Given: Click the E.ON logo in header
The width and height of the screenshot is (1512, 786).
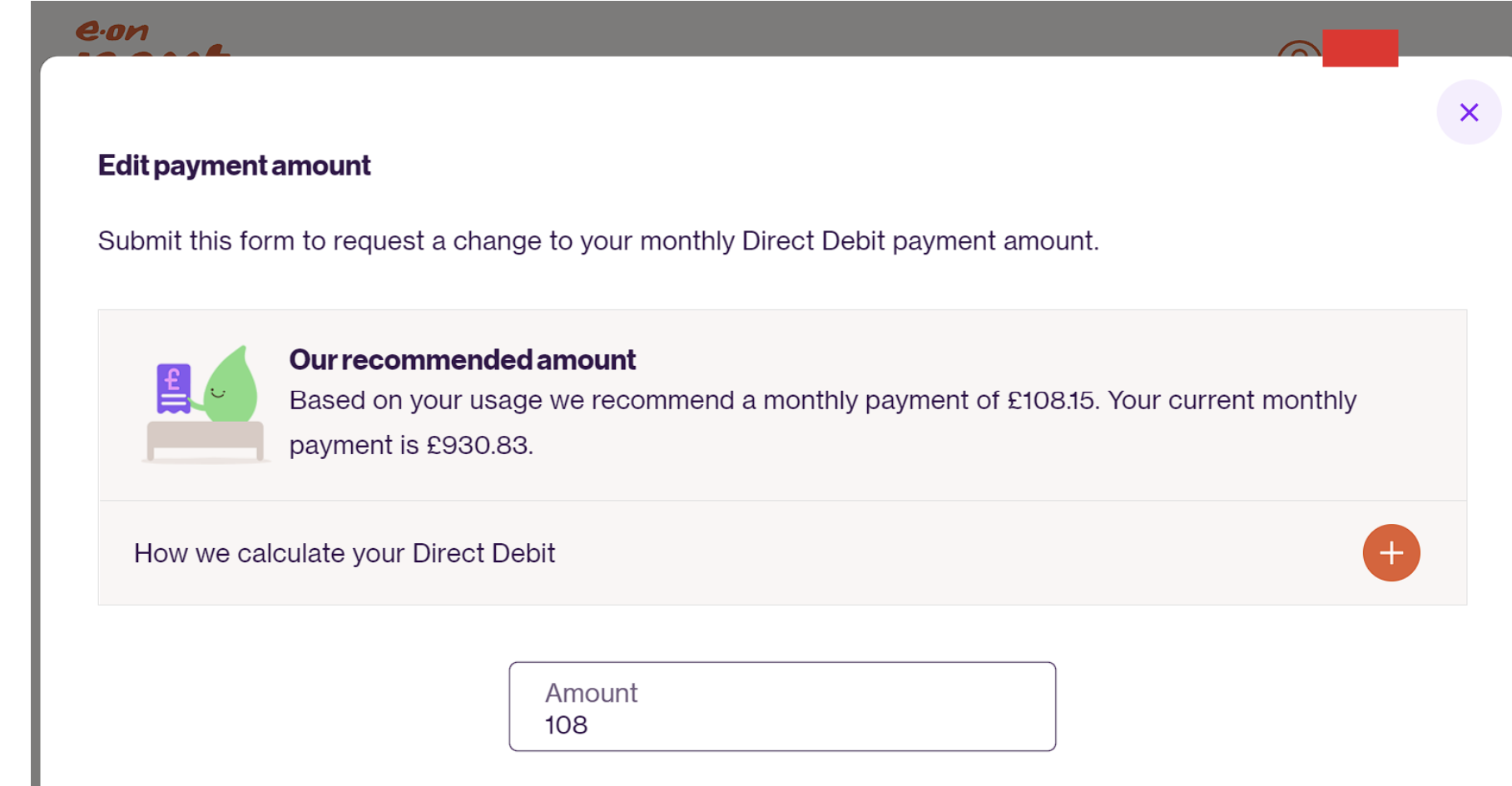Looking at the screenshot, I should (112, 30).
